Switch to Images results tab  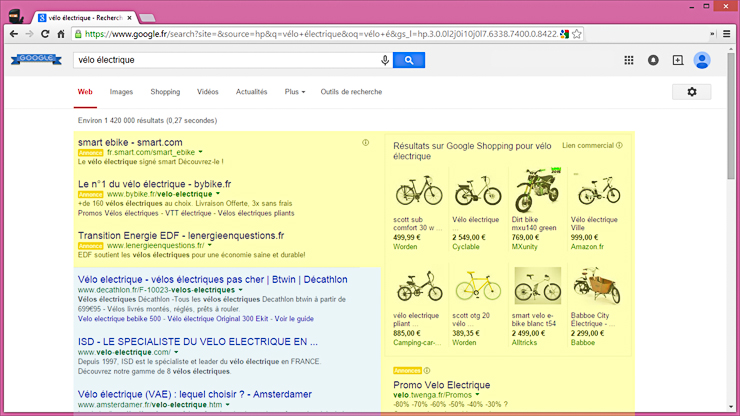pos(121,92)
